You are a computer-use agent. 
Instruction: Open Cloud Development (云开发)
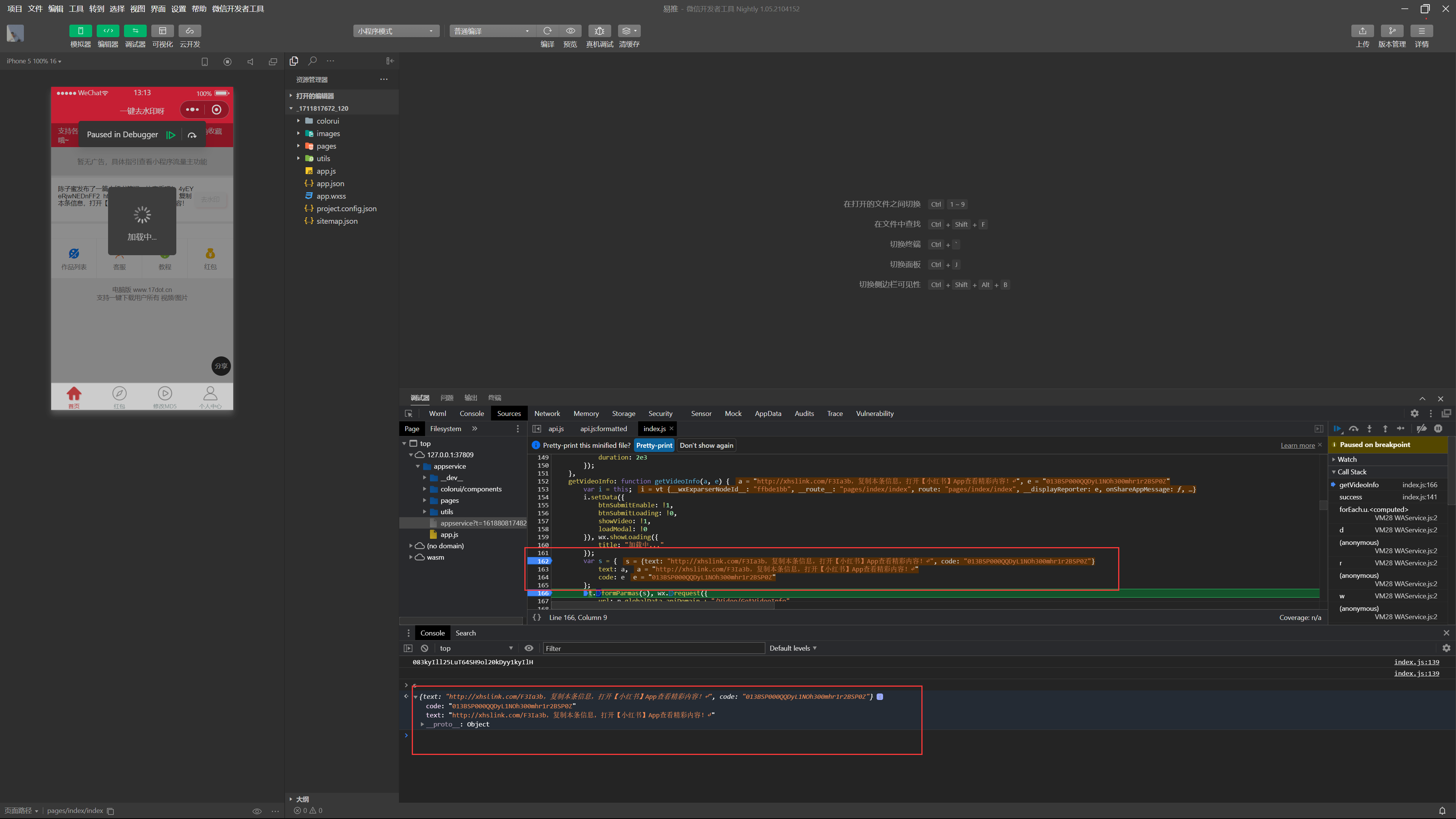(190, 30)
